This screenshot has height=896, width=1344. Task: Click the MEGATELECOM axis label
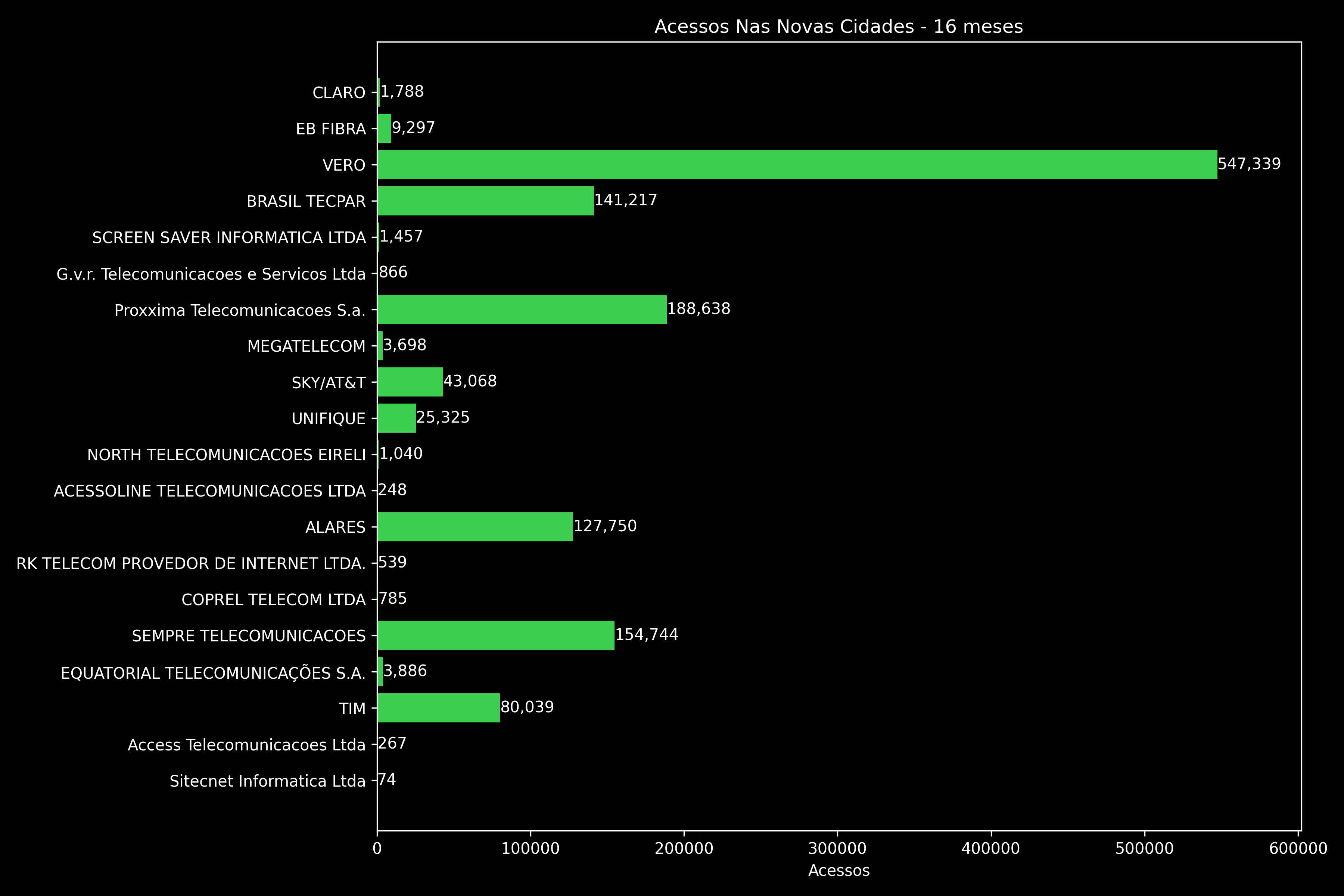(306, 346)
